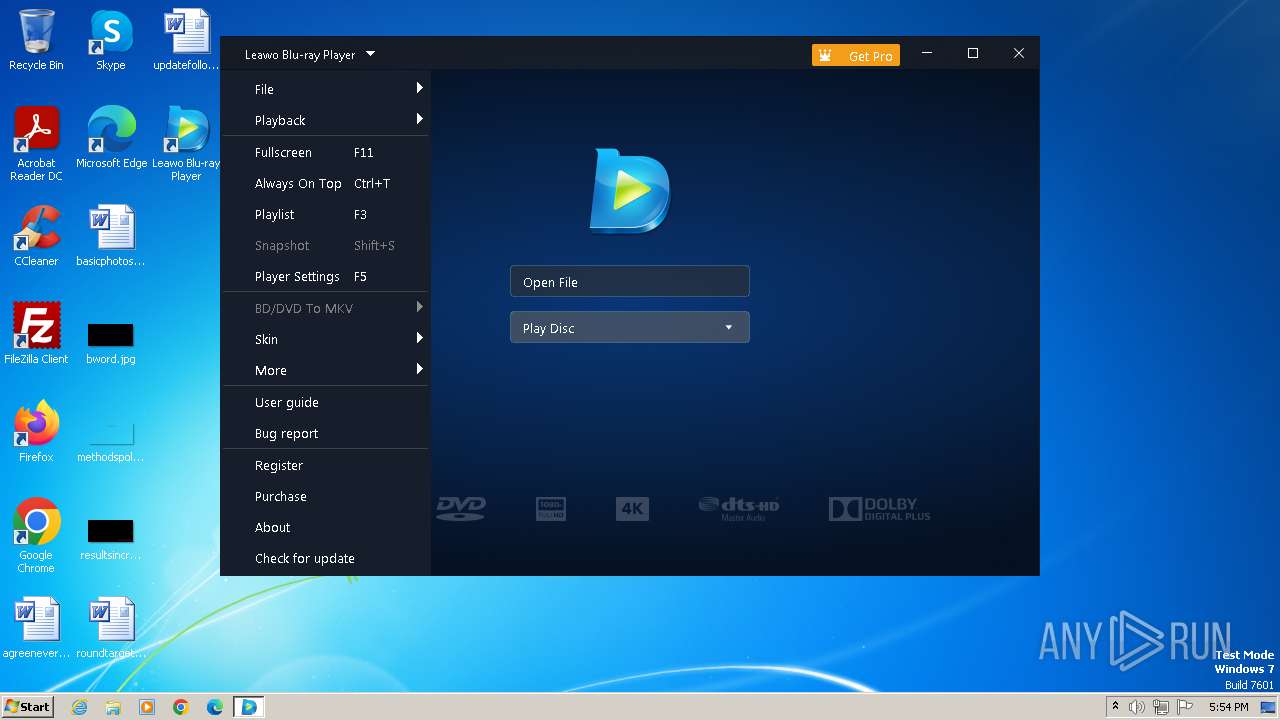Select the Firefox desktop shortcut
This screenshot has height=720, width=1280.
point(36,432)
